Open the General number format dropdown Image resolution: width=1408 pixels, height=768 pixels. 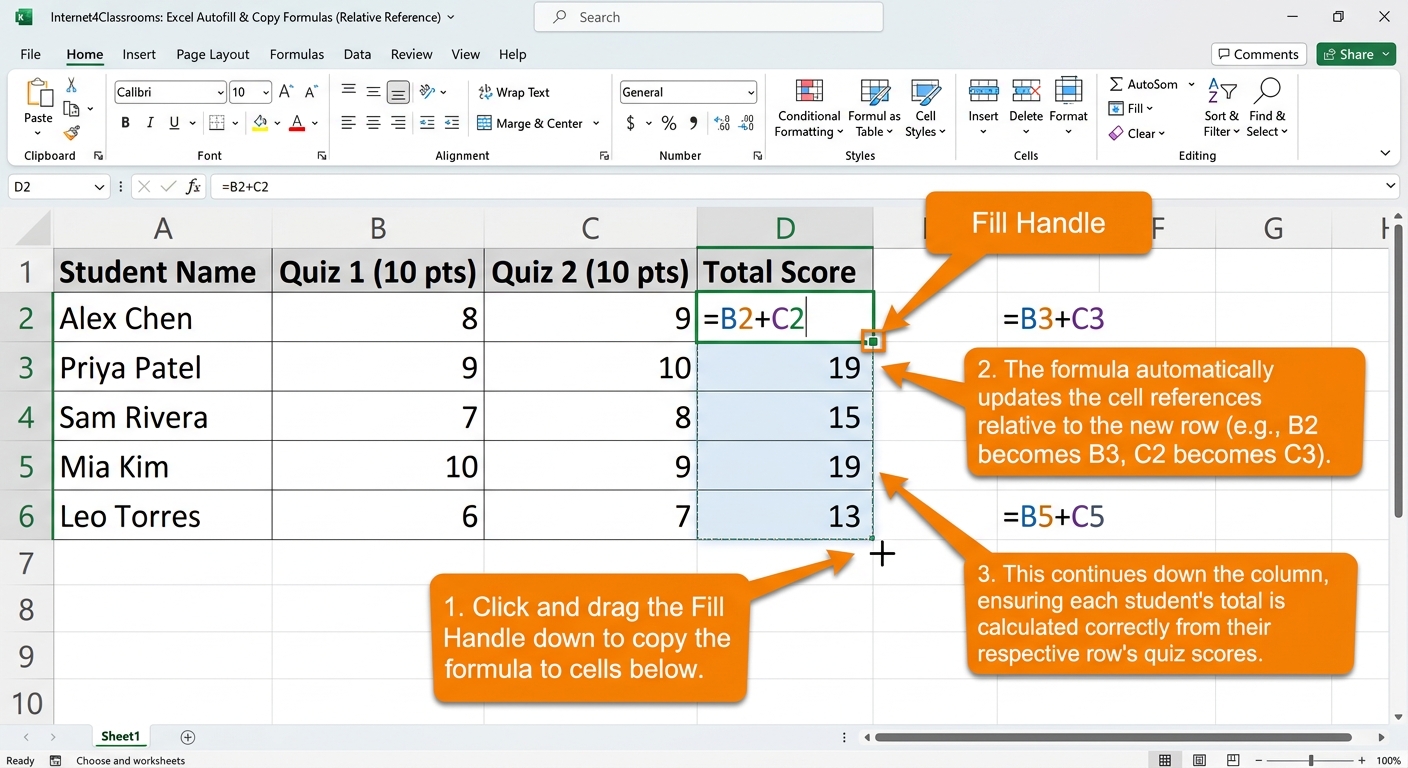pos(750,92)
